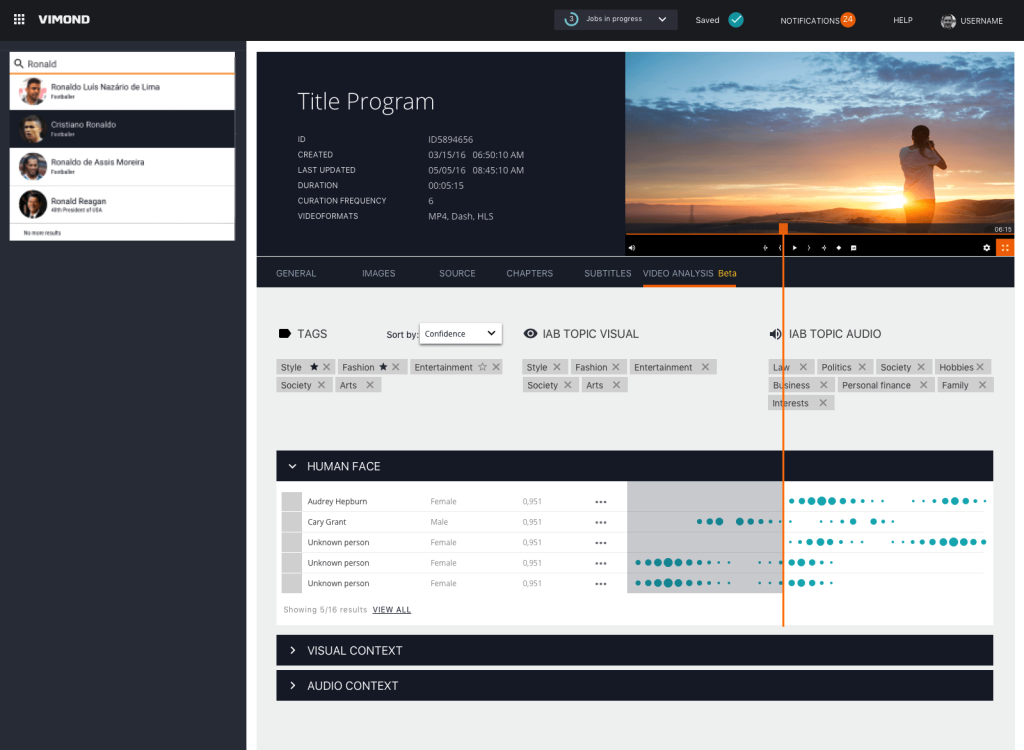Open the Help link
This screenshot has width=1024, height=750.
[903, 20]
